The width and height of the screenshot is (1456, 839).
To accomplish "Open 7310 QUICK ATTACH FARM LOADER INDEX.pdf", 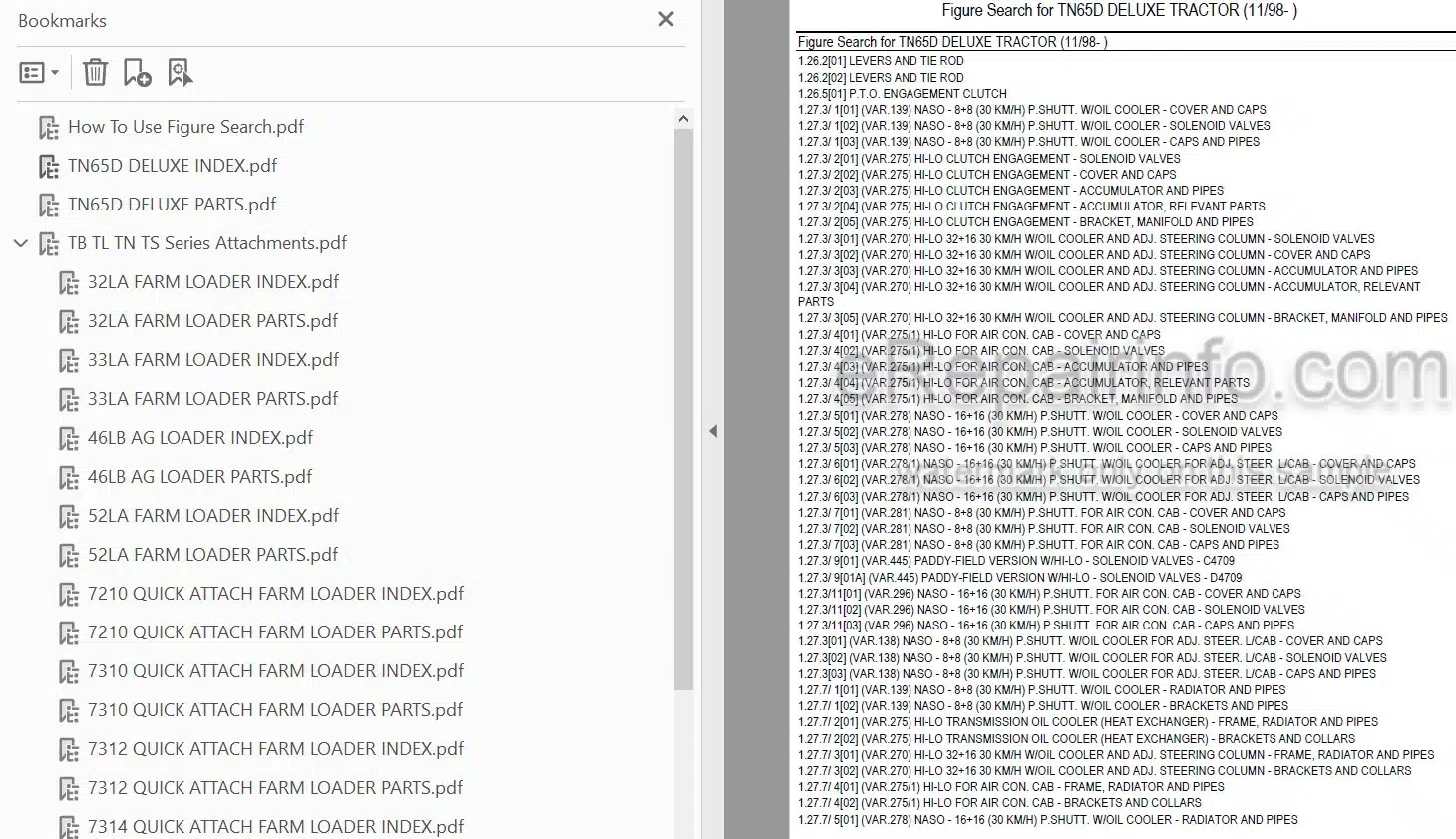I will 275,671.
